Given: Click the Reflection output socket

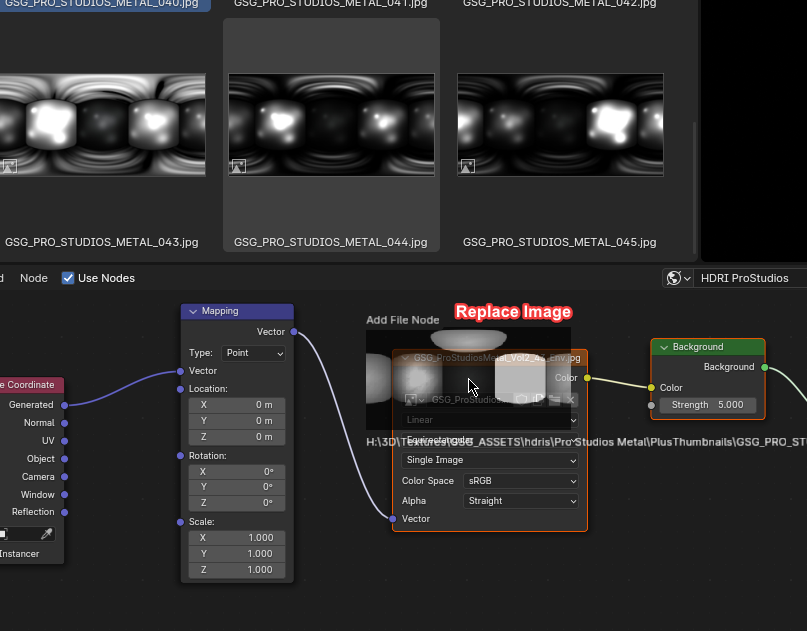Looking at the screenshot, I should [x=64, y=512].
